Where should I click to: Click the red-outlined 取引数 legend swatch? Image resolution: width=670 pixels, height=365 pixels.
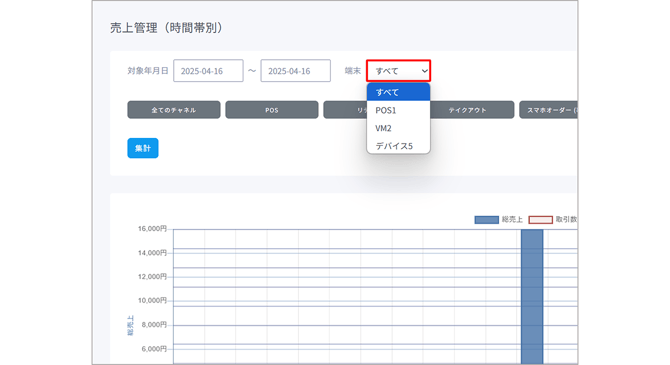541,220
